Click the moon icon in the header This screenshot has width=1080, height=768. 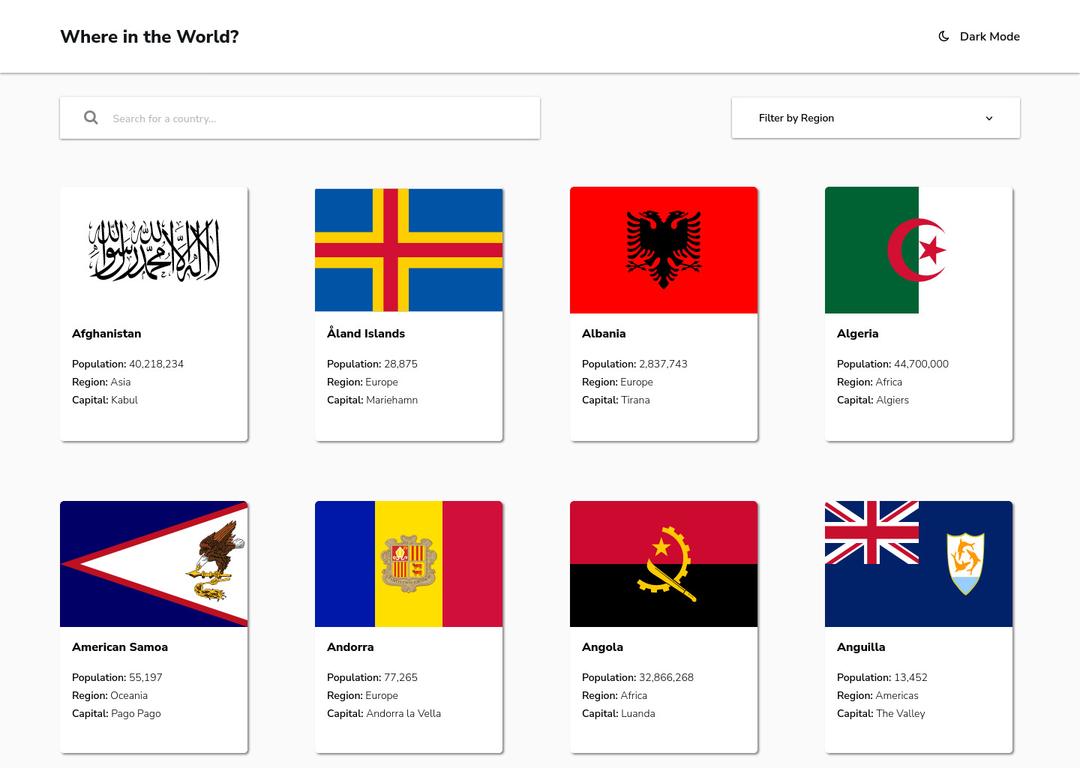click(943, 37)
